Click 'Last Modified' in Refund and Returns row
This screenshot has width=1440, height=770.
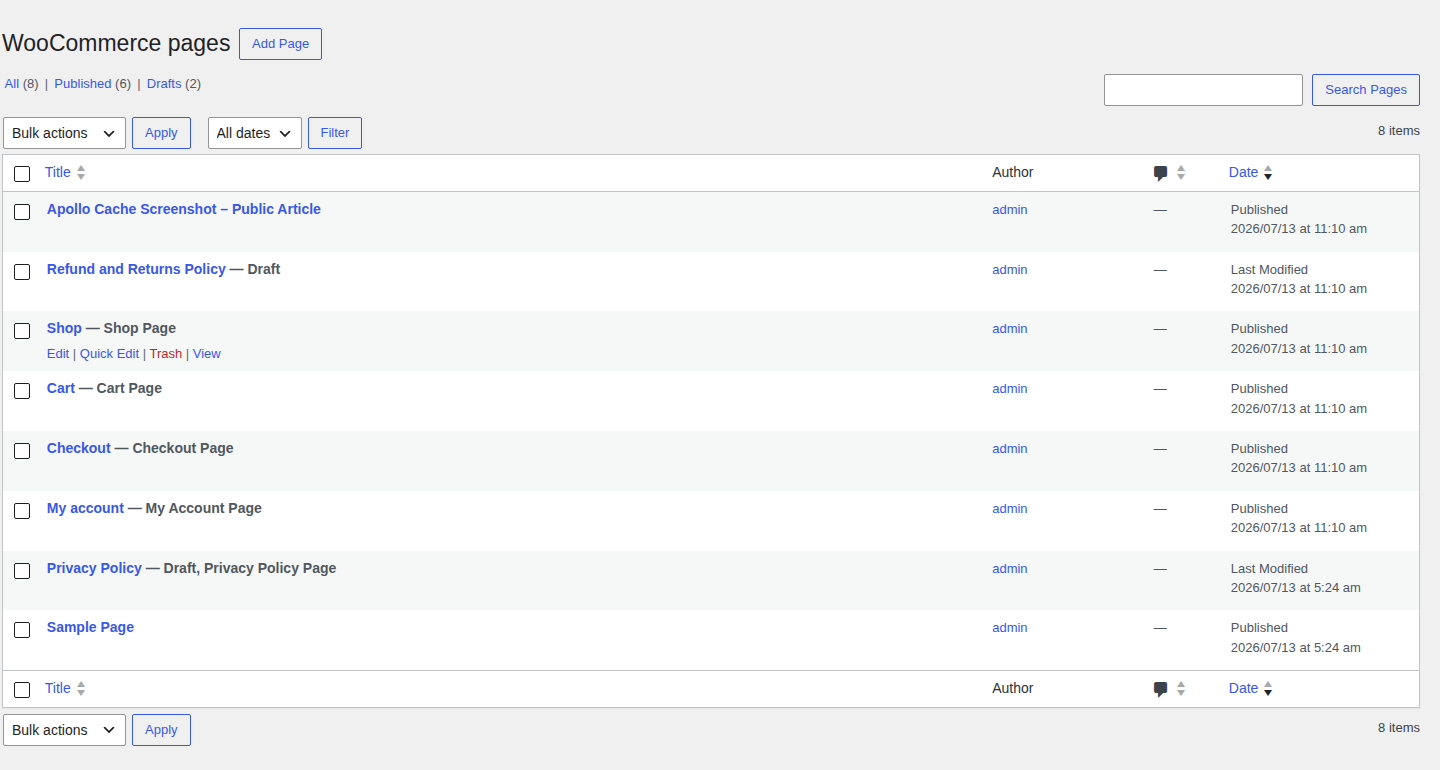point(1269,270)
